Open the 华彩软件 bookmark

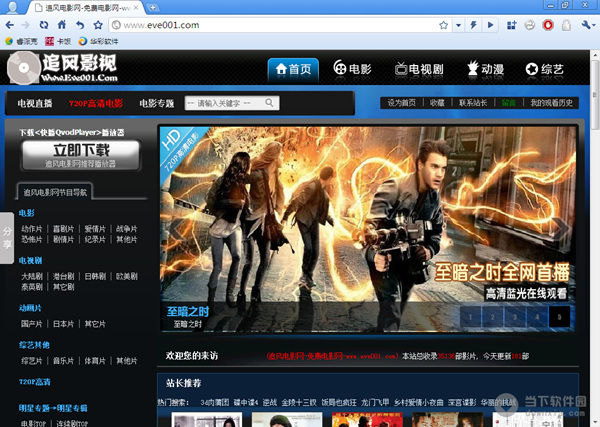coord(98,41)
